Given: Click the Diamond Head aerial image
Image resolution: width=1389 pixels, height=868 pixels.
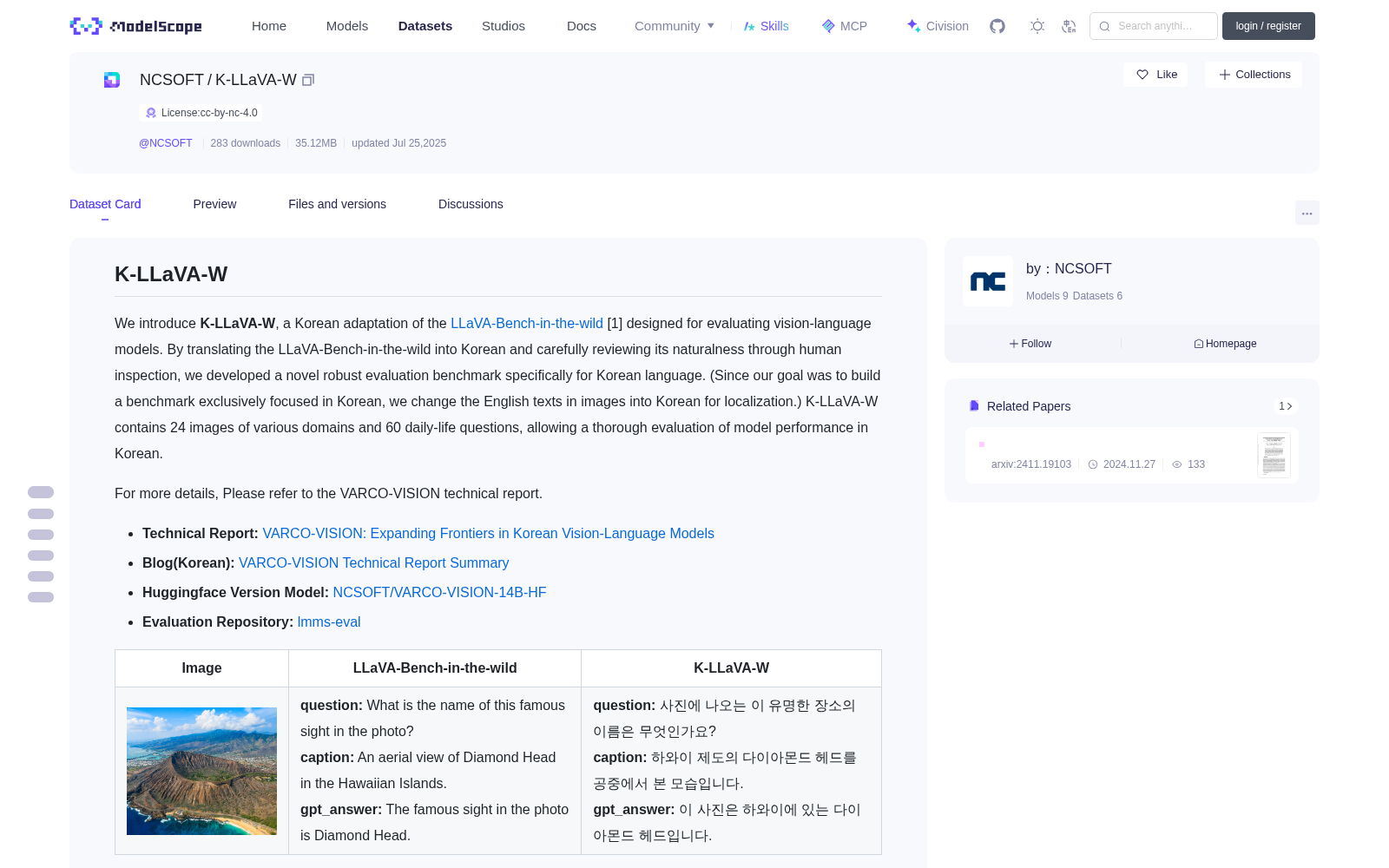Looking at the screenshot, I should [x=201, y=771].
